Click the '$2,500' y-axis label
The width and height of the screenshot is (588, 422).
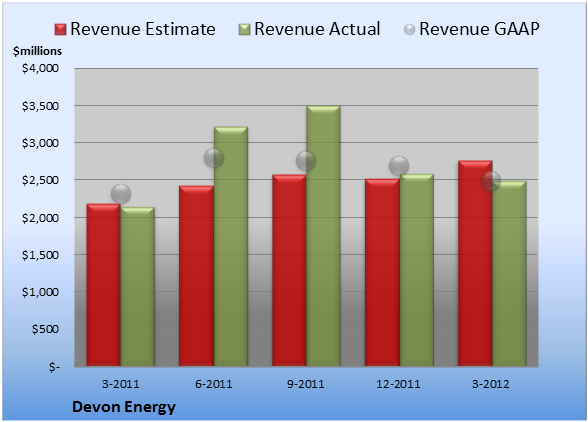tap(40, 180)
